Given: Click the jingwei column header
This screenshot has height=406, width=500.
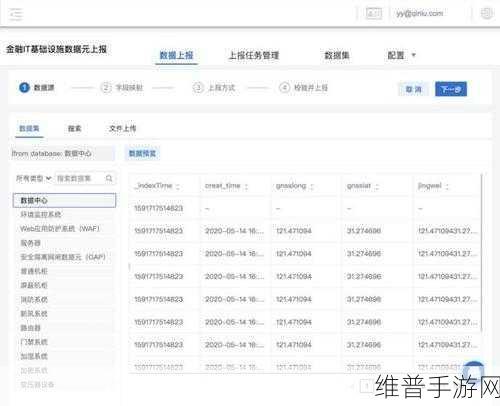Looking at the screenshot, I should click(x=429, y=186).
